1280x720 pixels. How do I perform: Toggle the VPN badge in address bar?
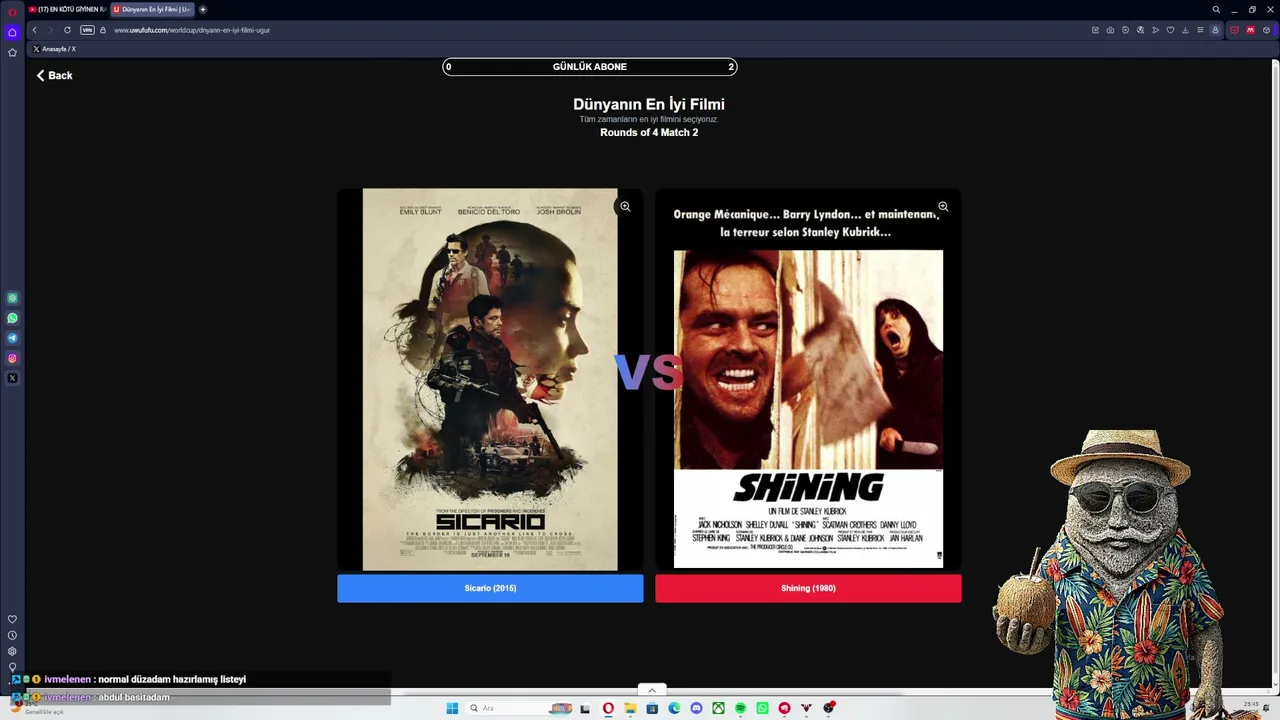(87, 30)
